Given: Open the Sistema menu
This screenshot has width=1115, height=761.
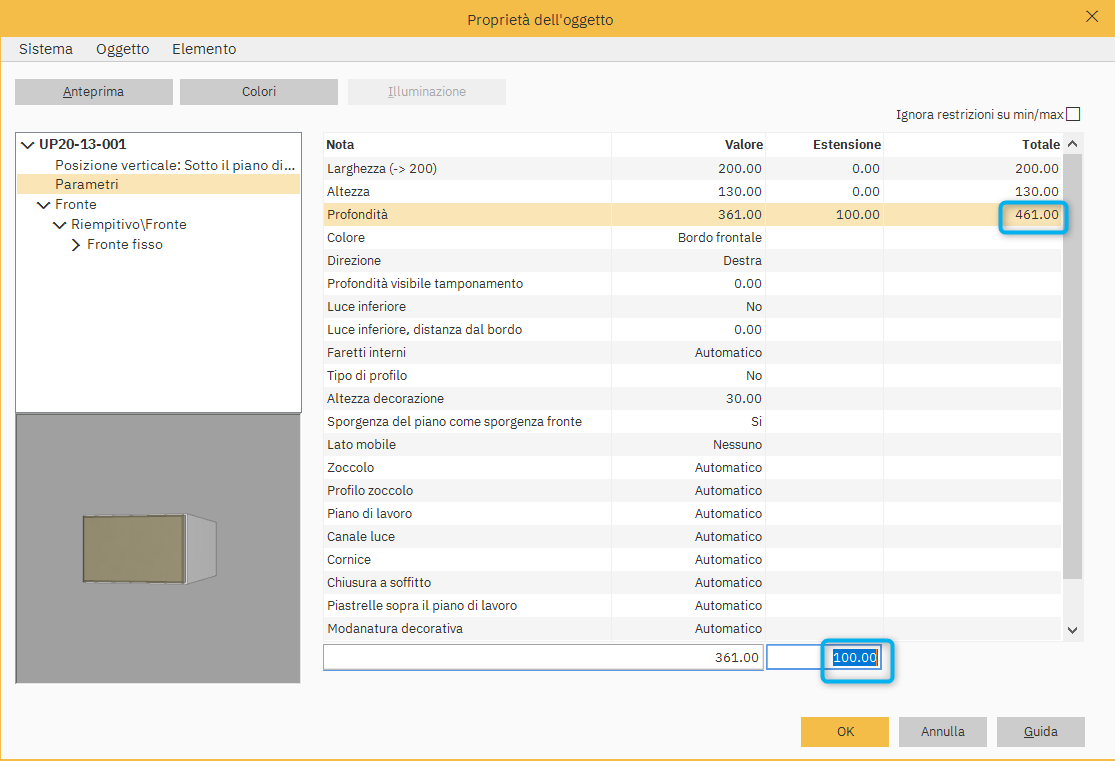Looking at the screenshot, I should pos(46,49).
